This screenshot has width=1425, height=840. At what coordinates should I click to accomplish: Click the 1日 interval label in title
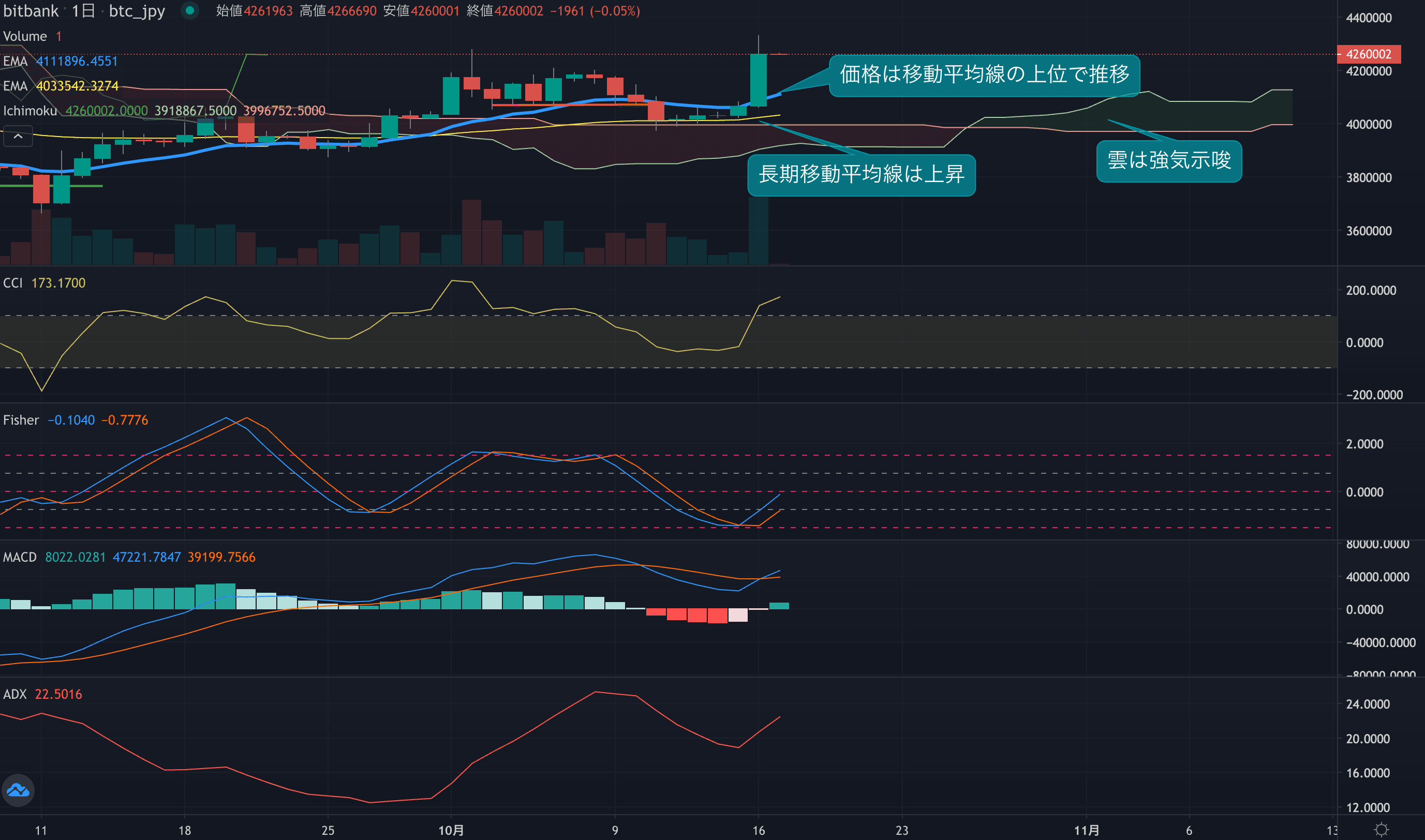coord(83,11)
